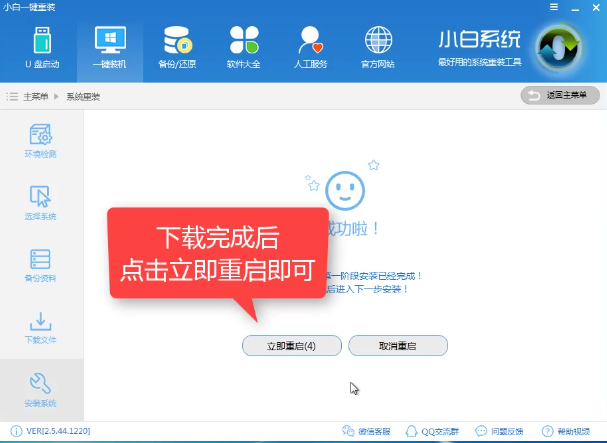Click 主菜单 in the breadcrumb
The image size is (607, 443).
click(36, 96)
